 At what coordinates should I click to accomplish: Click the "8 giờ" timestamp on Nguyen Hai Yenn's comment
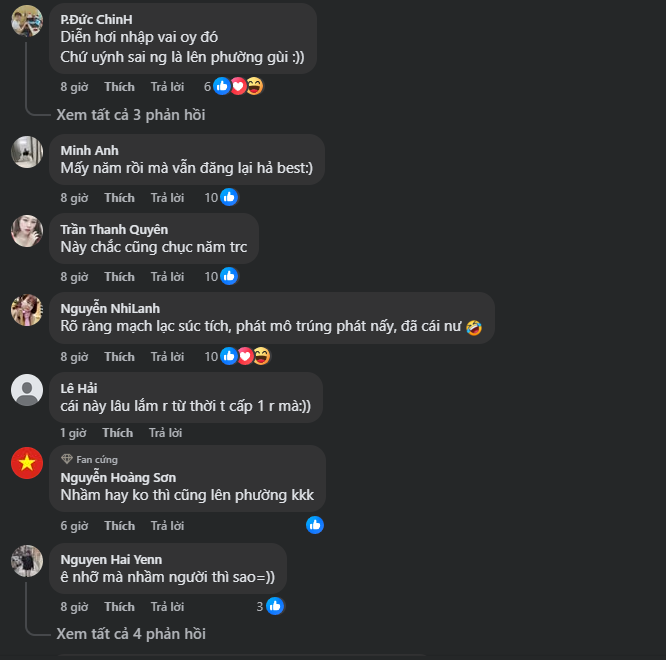pos(74,607)
